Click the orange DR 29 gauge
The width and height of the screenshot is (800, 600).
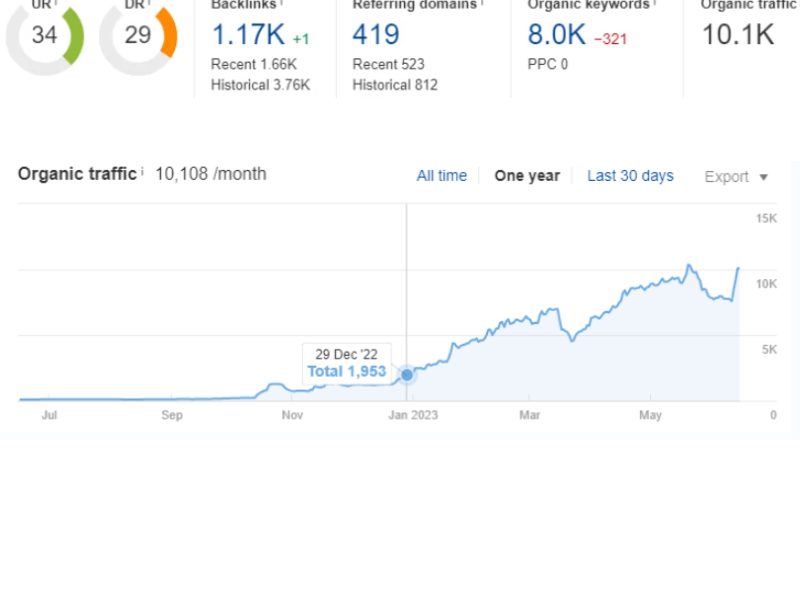[x=138, y=36]
